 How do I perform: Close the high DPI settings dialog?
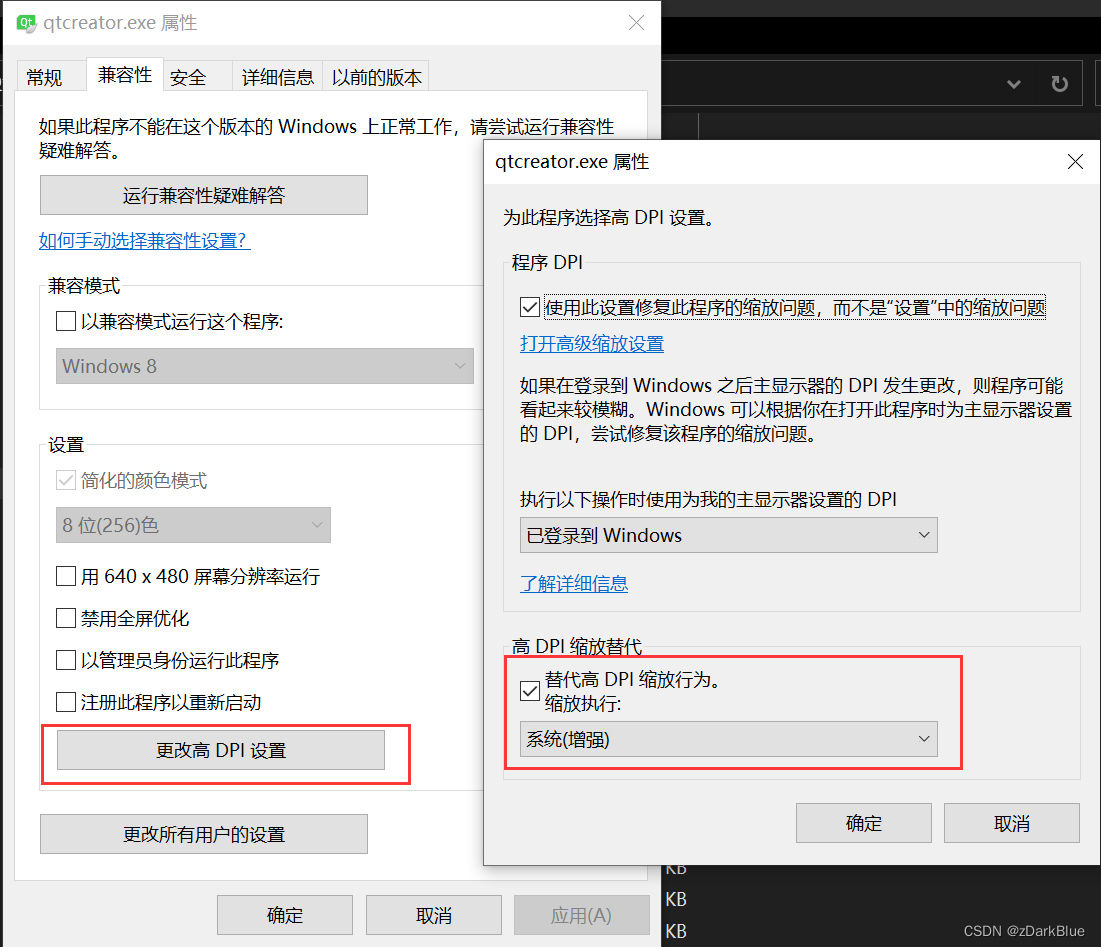[x=1075, y=161]
